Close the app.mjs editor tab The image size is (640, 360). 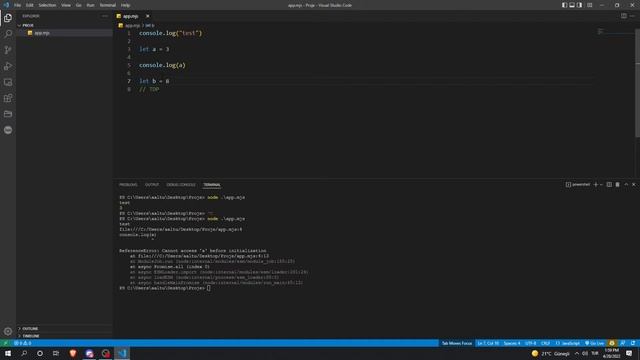[x=147, y=16]
